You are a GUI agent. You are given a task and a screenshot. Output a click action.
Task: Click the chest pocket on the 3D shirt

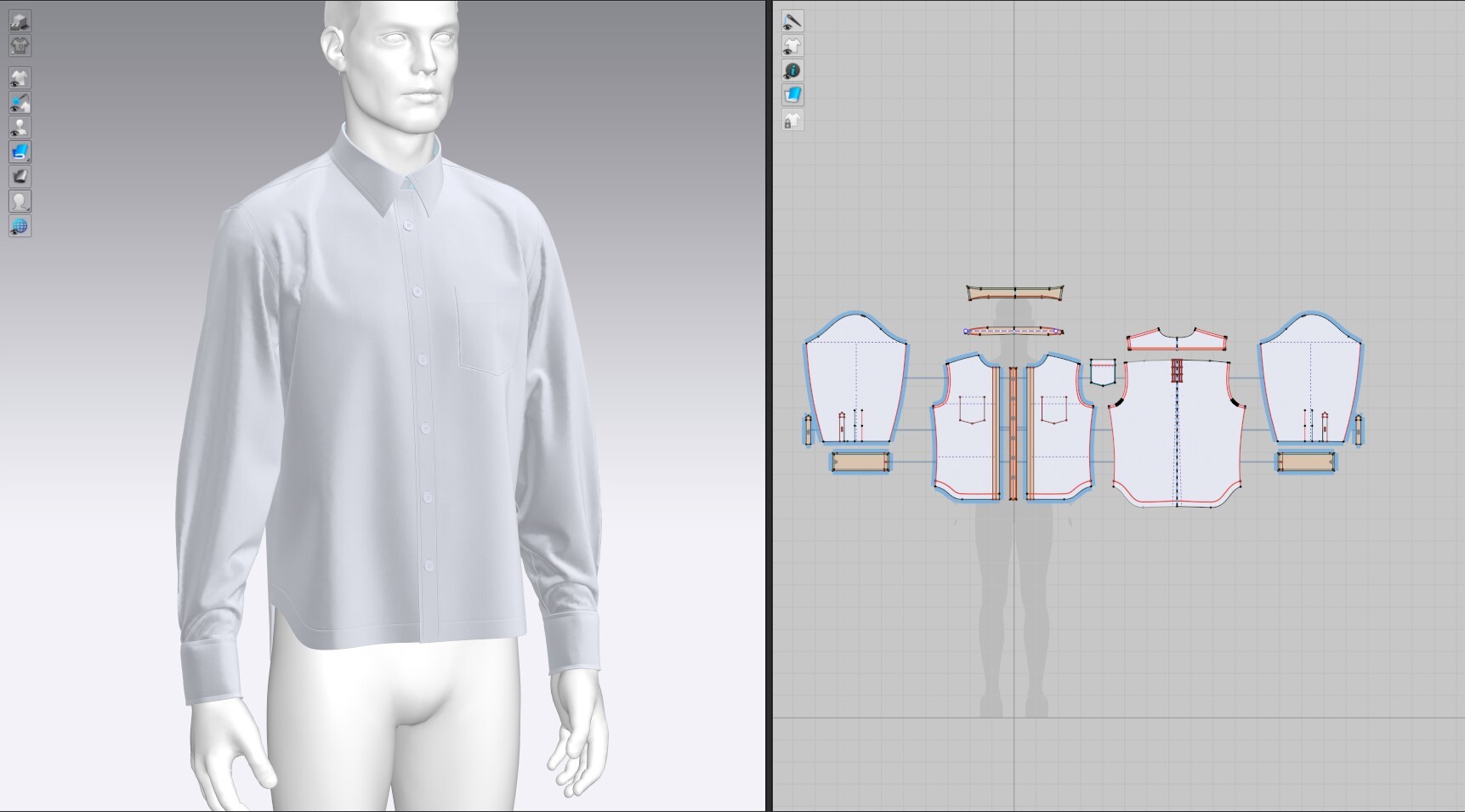(487, 330)
